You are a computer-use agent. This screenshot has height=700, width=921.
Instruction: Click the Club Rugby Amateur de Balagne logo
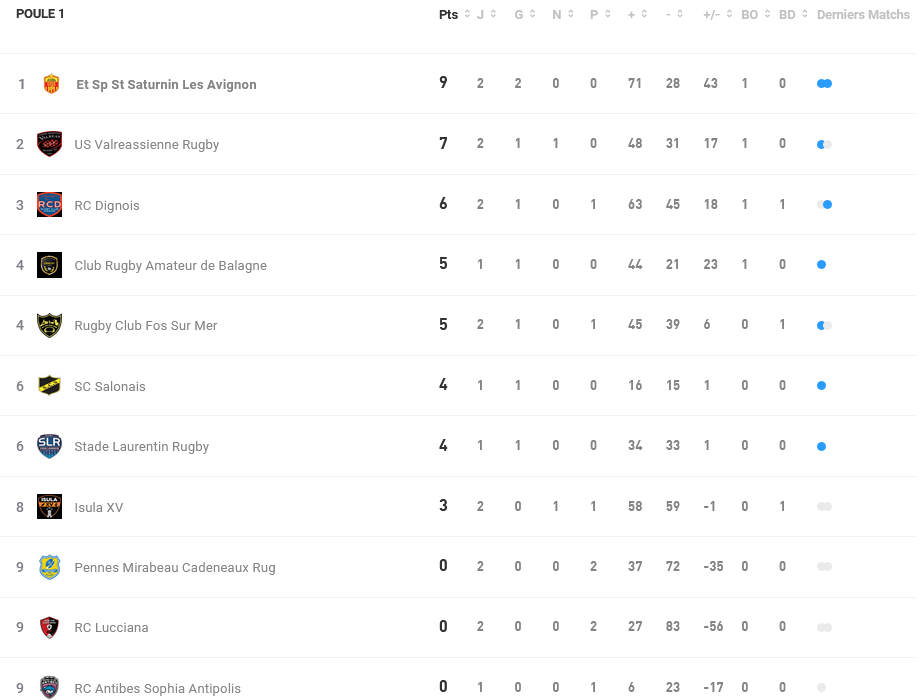[49, 265]
